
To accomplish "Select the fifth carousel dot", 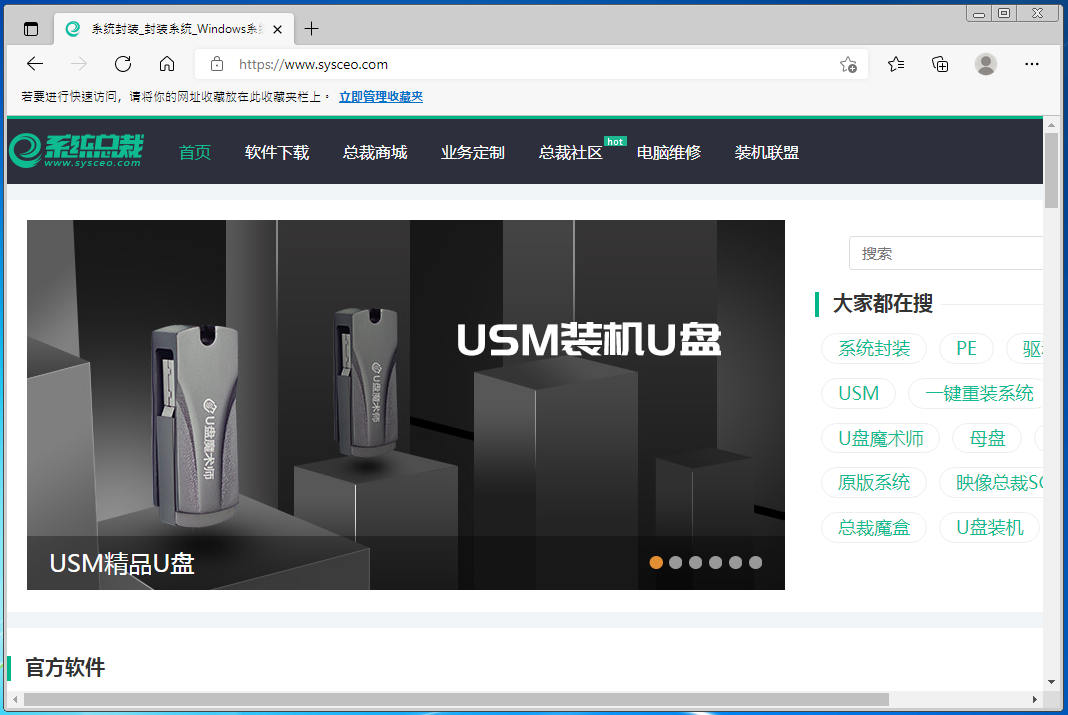I will pos(736,562).
